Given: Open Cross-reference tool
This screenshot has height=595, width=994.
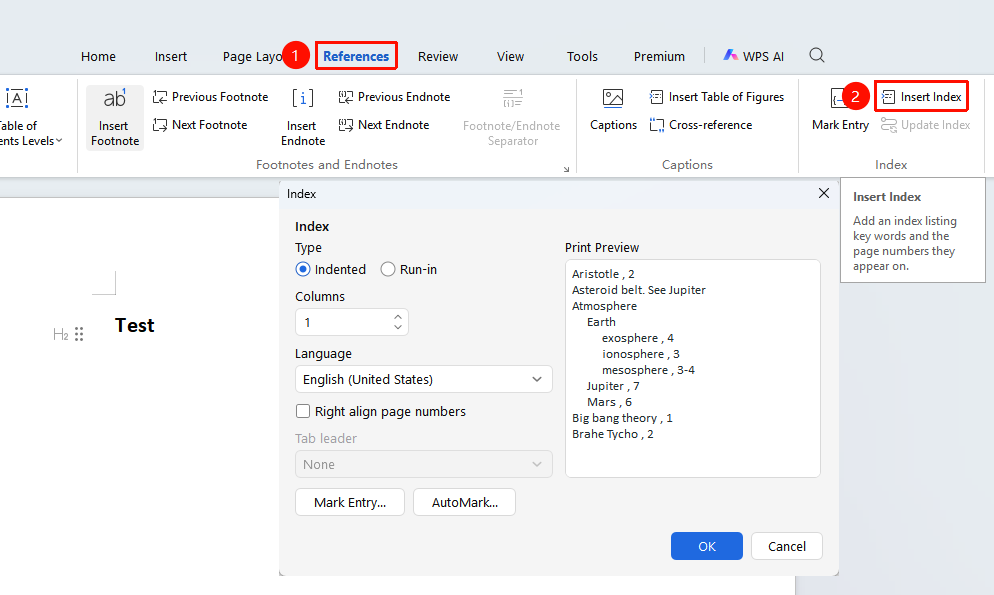Looking at the screenshot, I should 700,125.
